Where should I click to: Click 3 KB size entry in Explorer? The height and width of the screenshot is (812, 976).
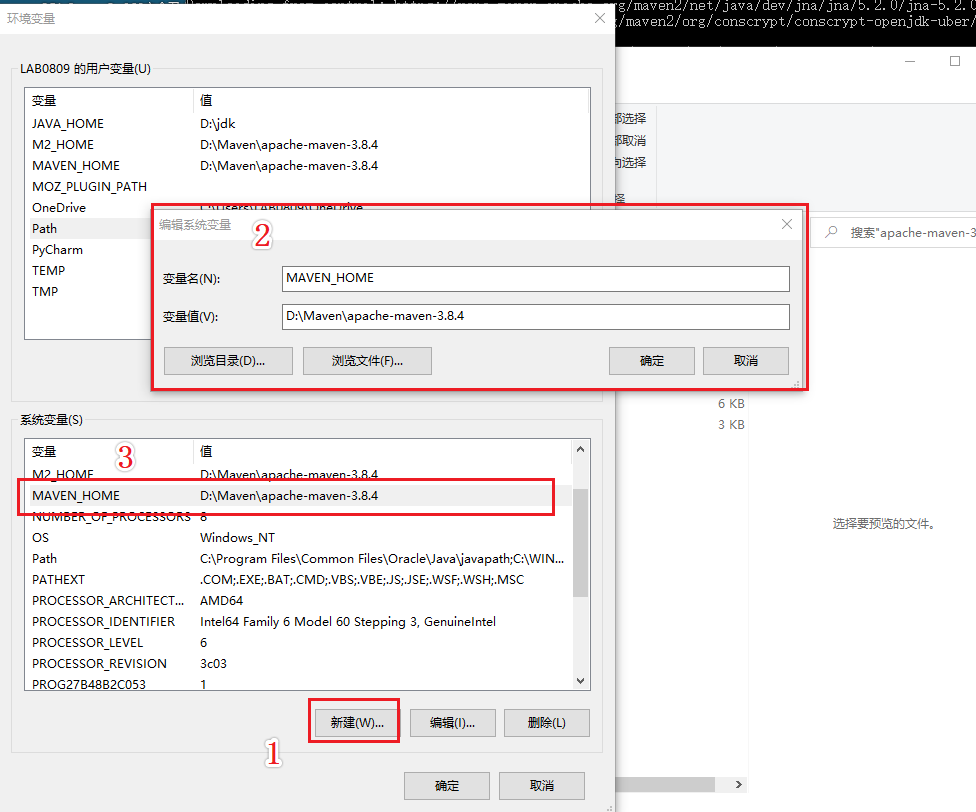[731, 425]
